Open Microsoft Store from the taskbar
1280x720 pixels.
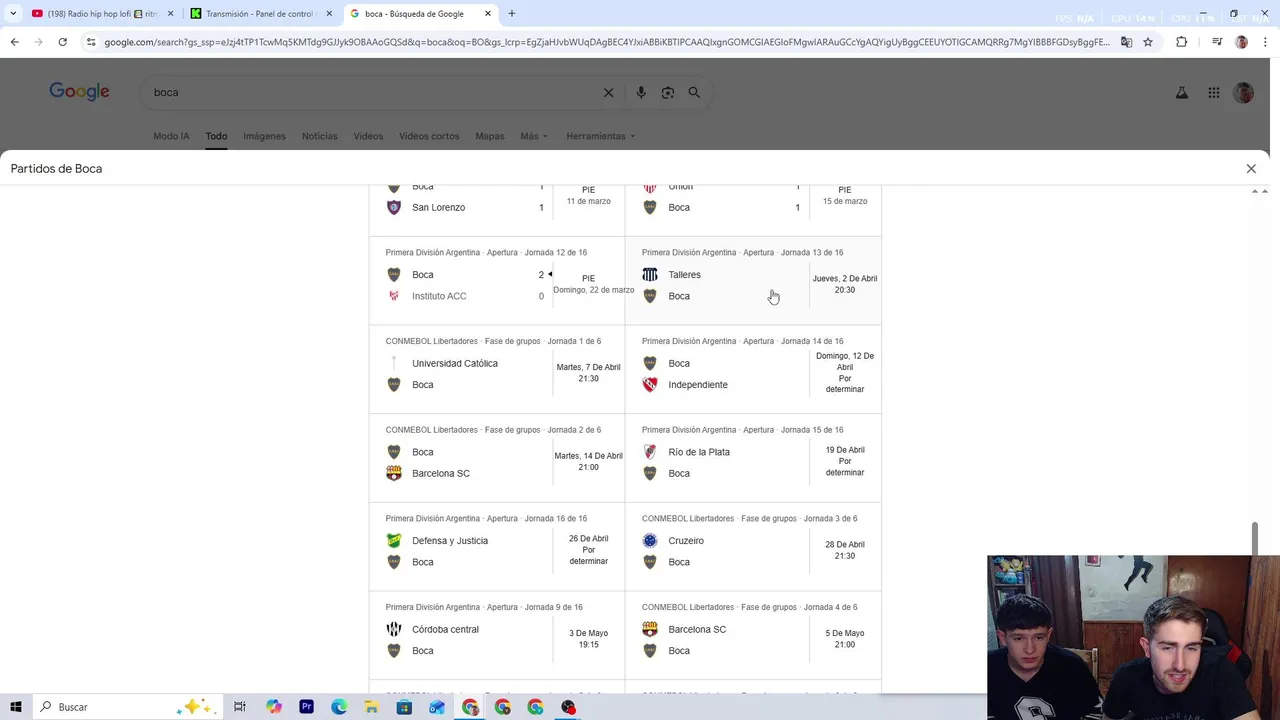tap(404, 707)
